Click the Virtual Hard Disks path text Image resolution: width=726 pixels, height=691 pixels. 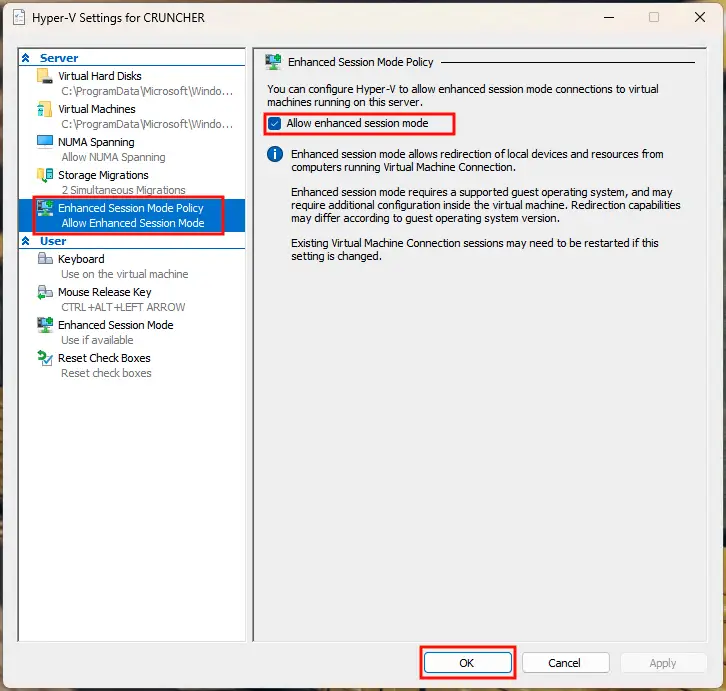(147, 91)
